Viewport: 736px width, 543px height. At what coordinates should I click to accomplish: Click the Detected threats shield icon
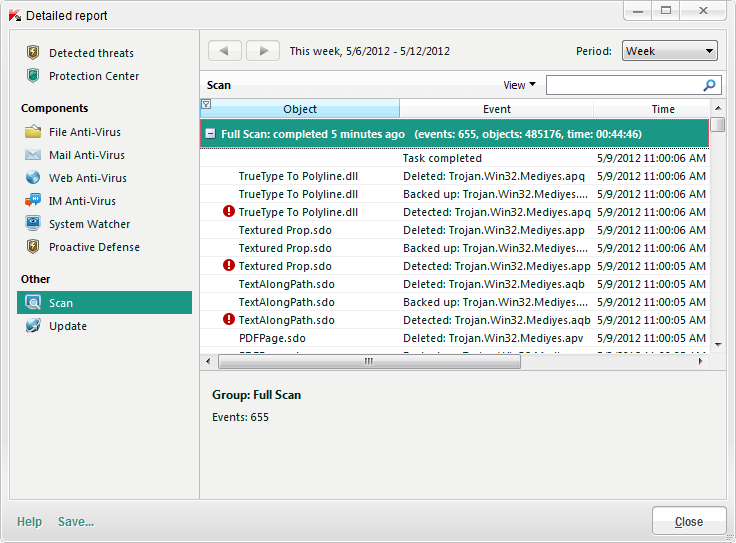[x=33, y=53]
